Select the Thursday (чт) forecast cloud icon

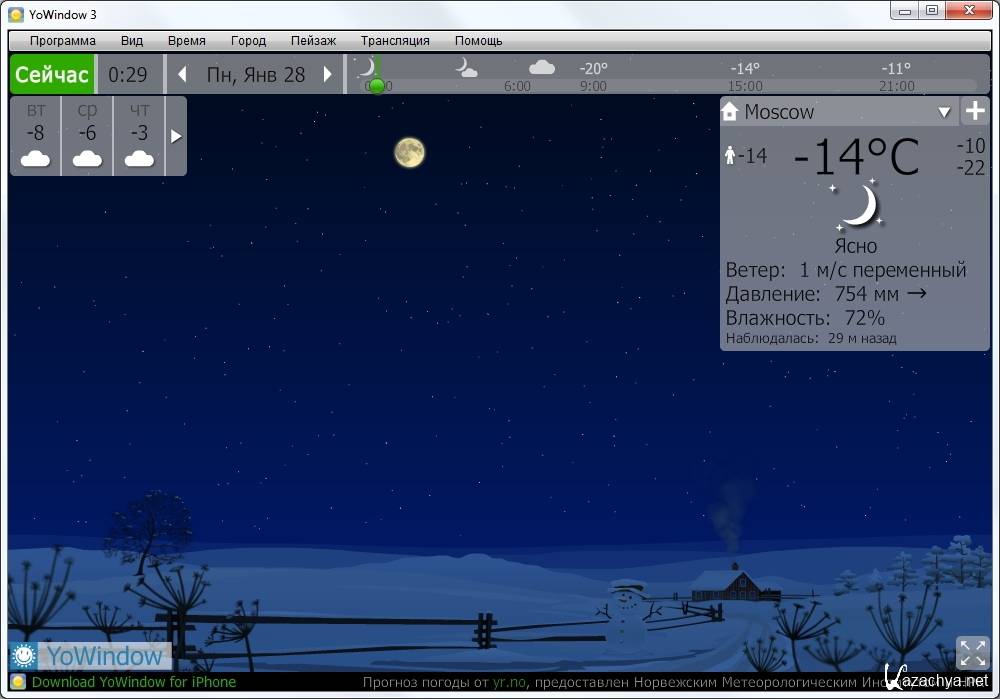coord(139,159)
